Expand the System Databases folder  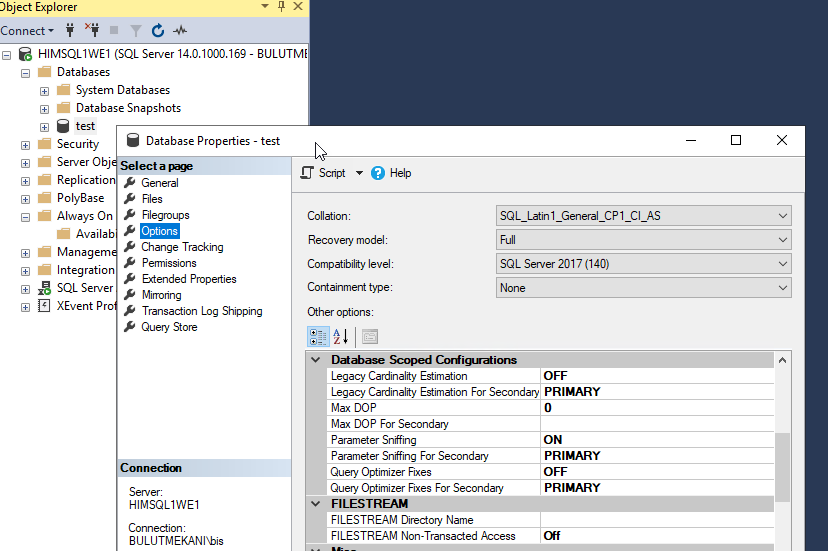click(44, 91)
